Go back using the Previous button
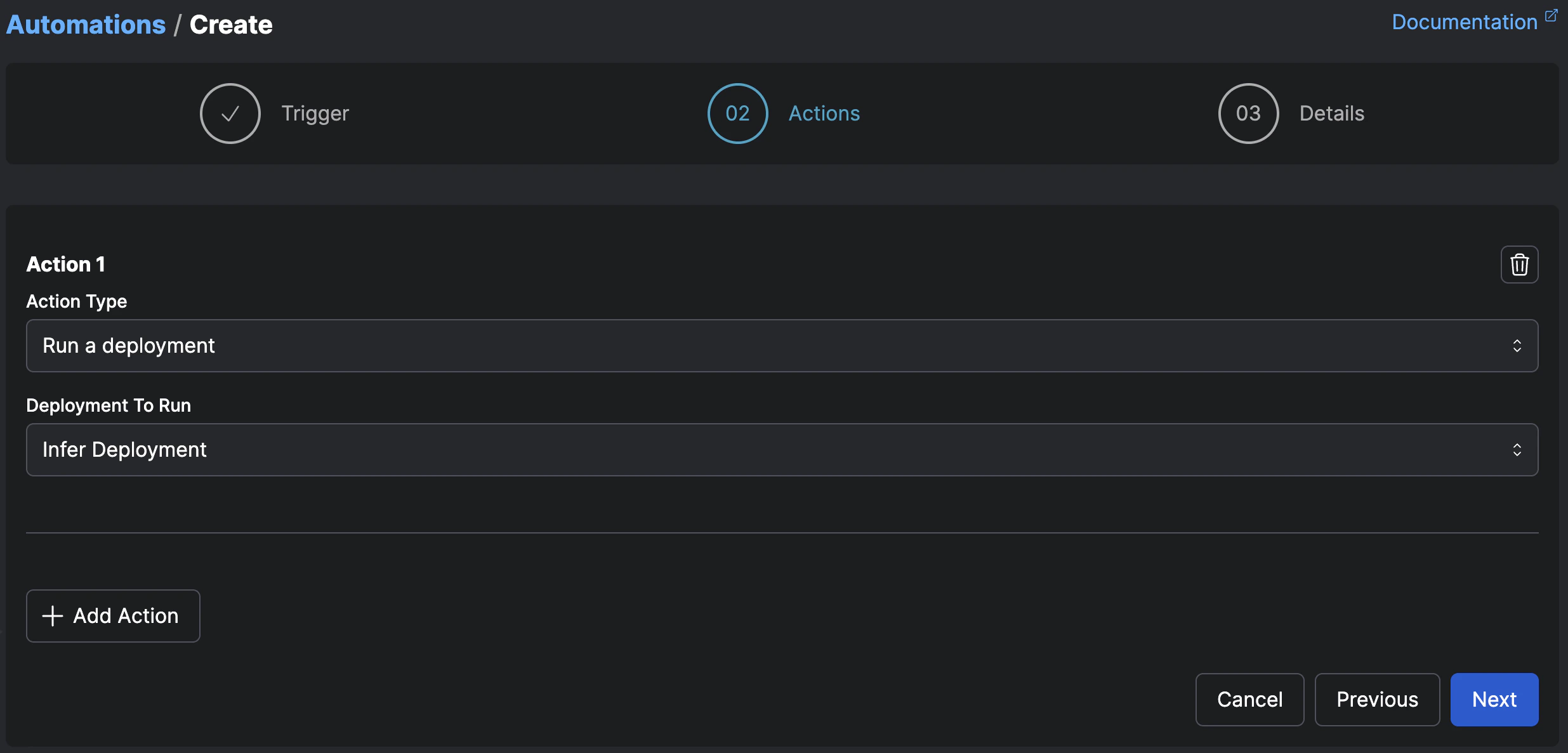Image resolution: width=1568 pixels, height=753 pixels. coord(1377,699)
